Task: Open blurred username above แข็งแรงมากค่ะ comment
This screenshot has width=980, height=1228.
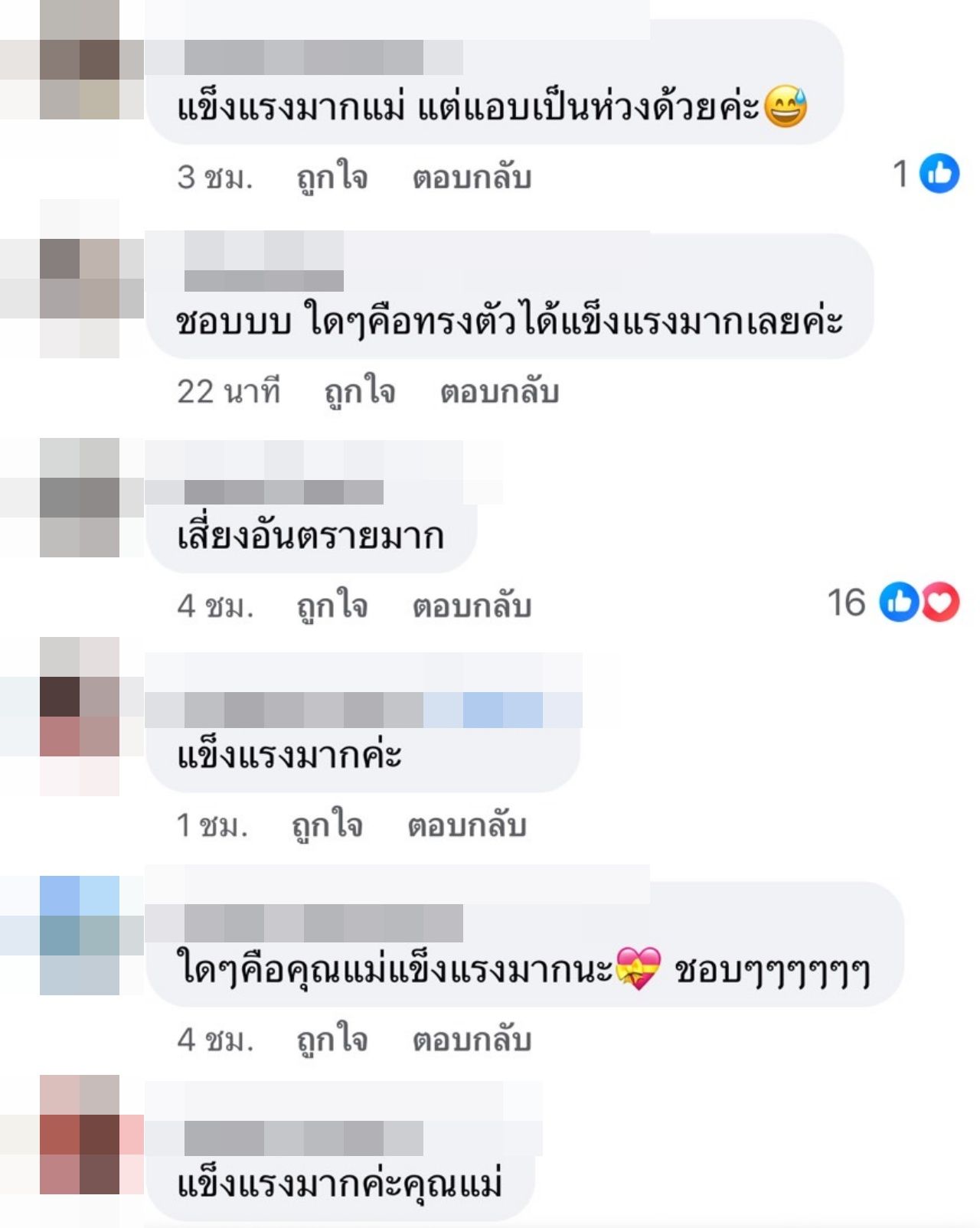Action: 364,709
